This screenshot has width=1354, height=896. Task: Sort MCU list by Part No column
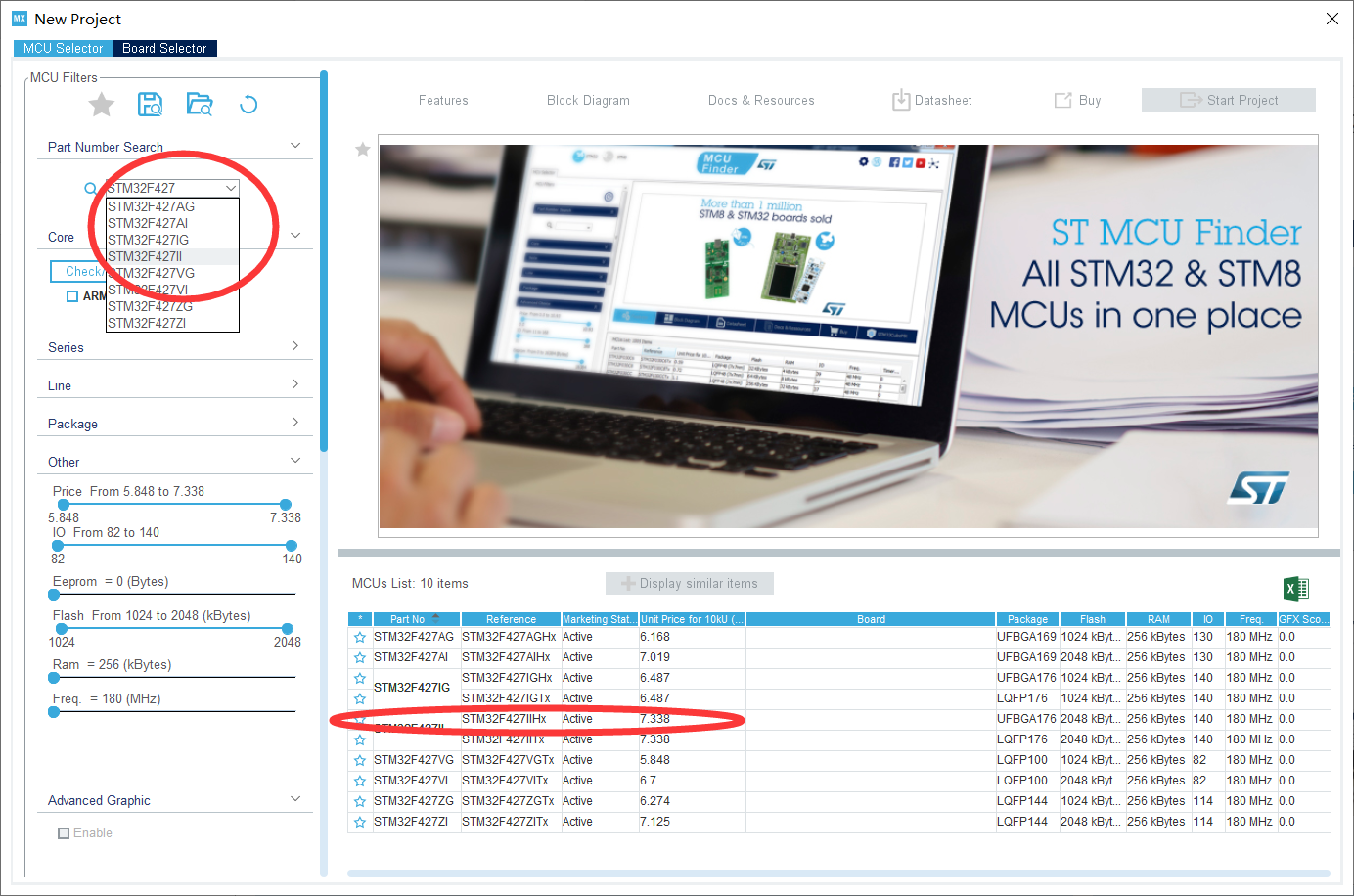point(416,619)
